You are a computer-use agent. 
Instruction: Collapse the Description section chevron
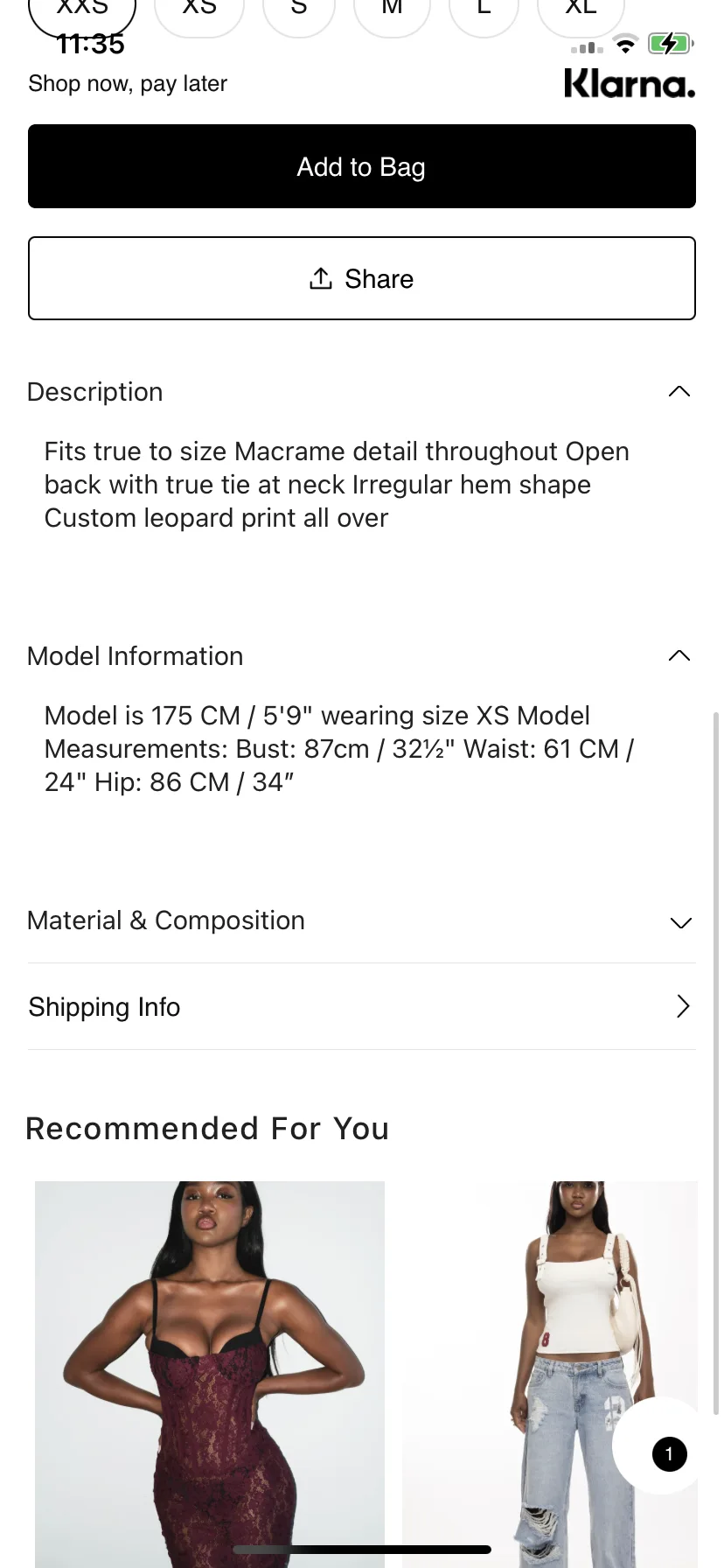click(679, 391)
